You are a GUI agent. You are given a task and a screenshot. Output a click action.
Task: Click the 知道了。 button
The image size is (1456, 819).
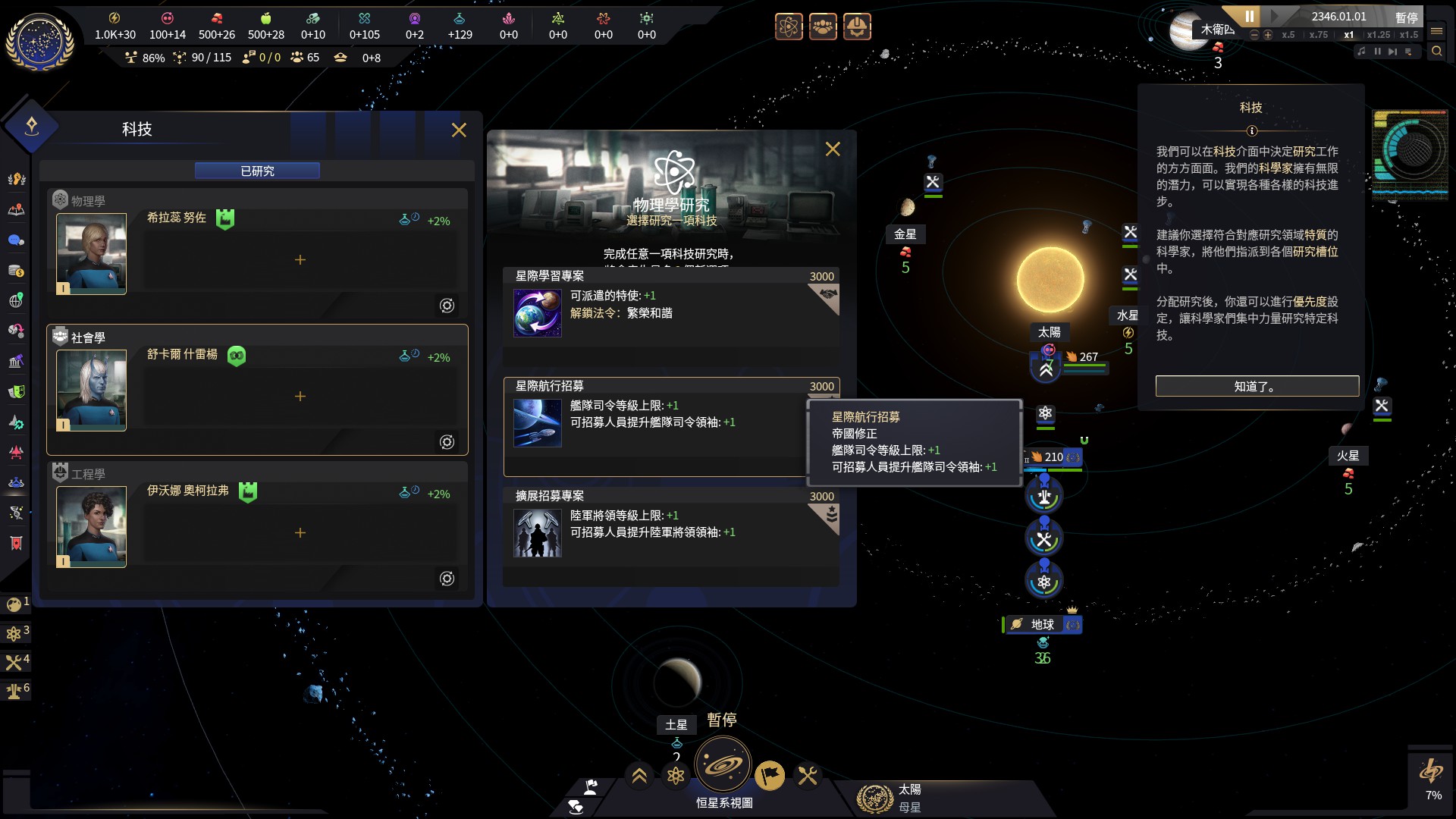coord(1257,386)
